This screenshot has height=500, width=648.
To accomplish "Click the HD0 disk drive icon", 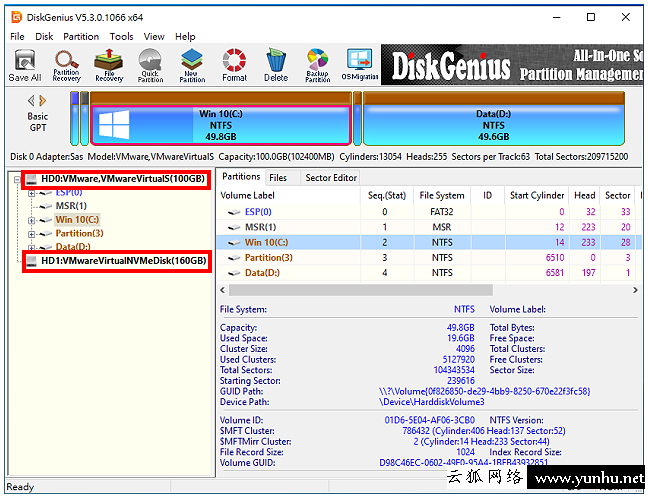I will tap(31, 179).
